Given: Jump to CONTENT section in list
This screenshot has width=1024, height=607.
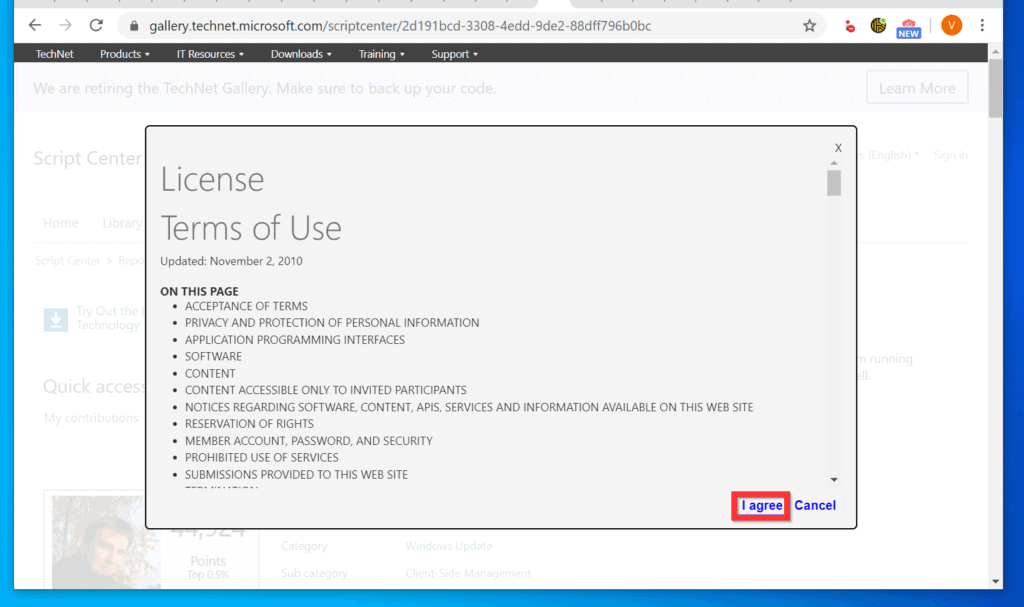Looking at the screenshot, I should pos(210,374).
